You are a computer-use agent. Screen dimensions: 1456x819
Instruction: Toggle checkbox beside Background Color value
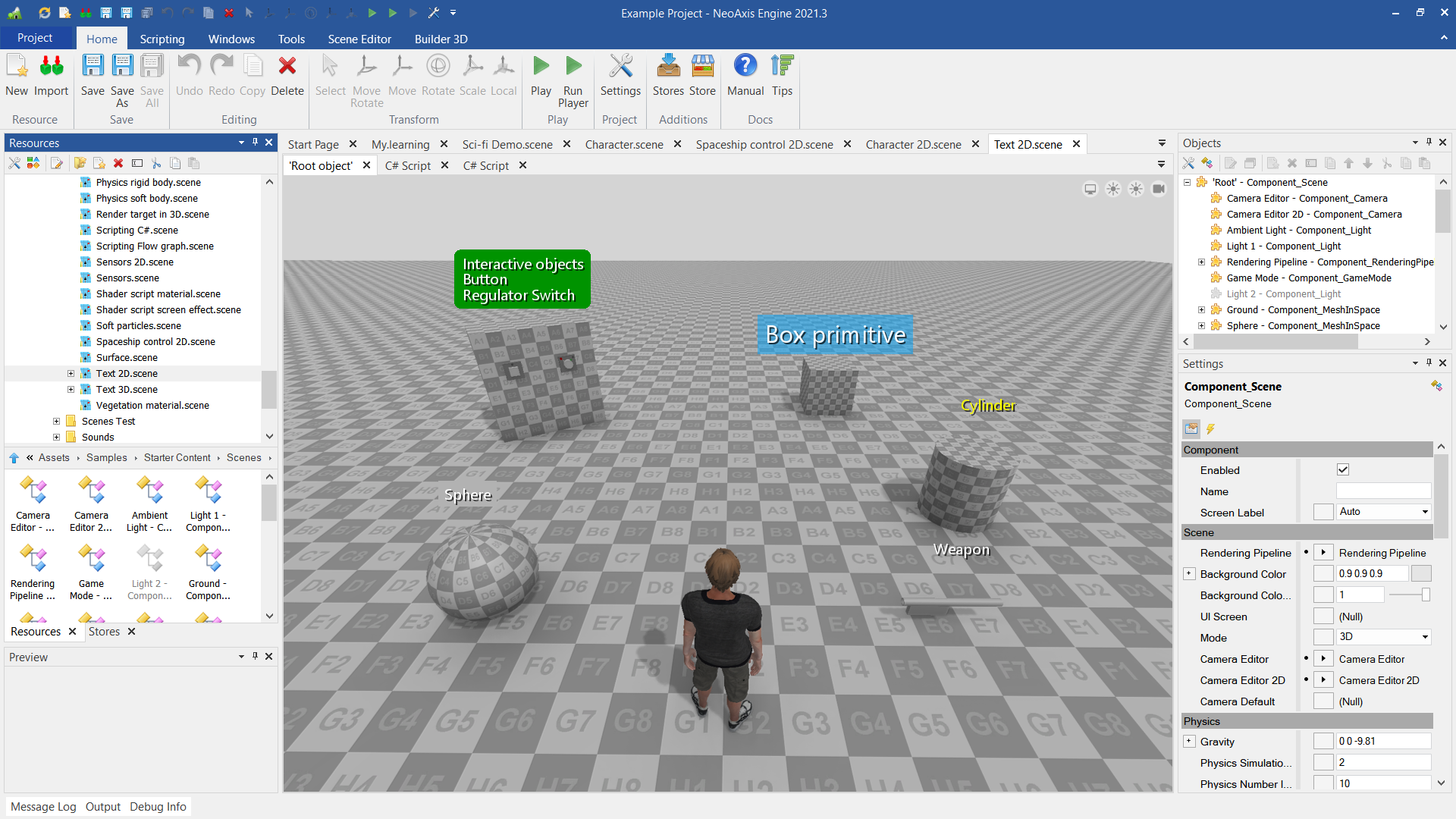coord(1323,574)
